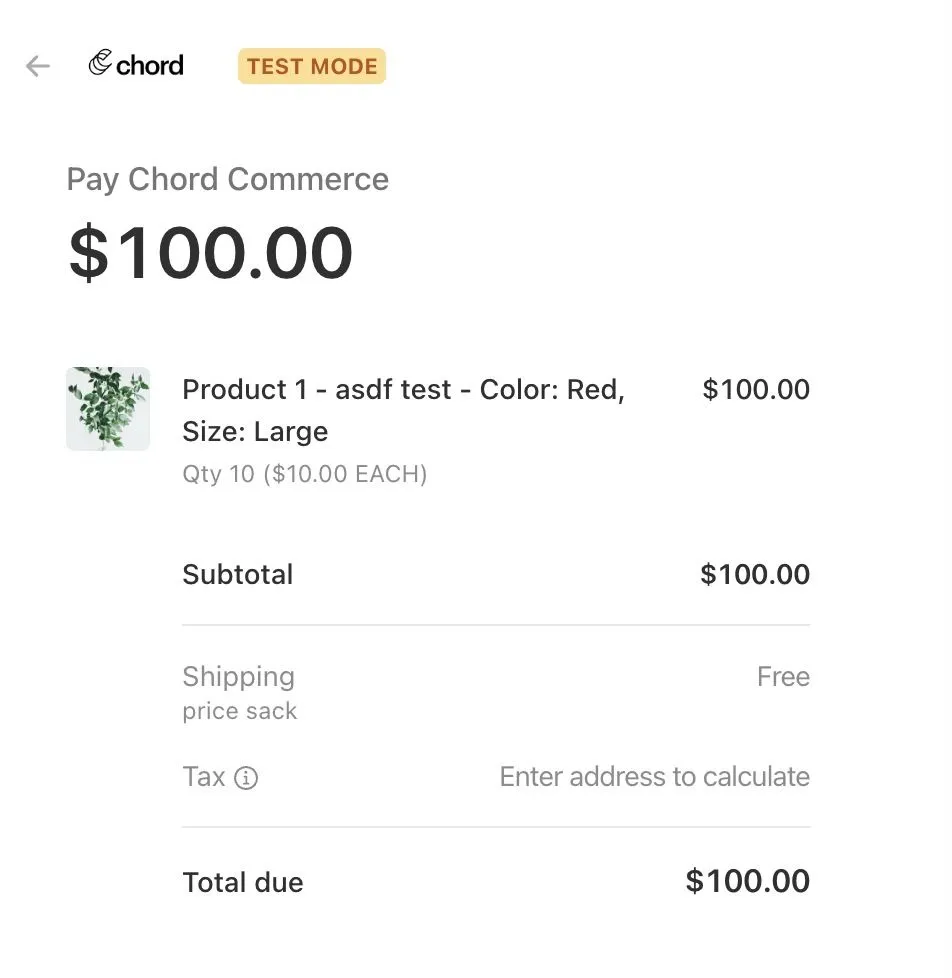Click the price sack shipping method

coord(240,711)
